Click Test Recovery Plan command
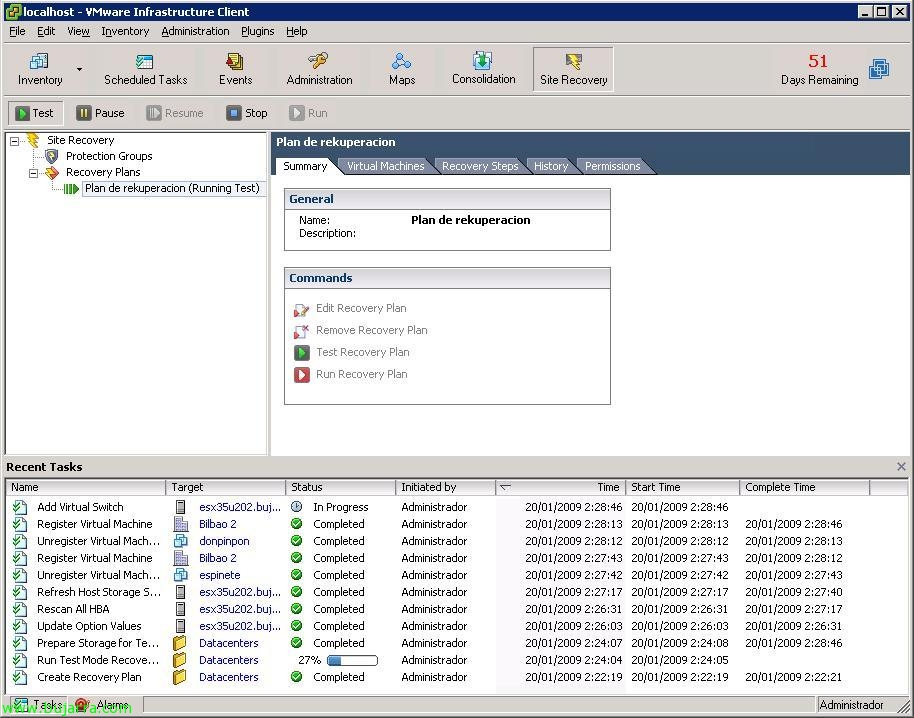Image resolution: width=914 pixels, height=718 pixels. click(x=363, y=353)
